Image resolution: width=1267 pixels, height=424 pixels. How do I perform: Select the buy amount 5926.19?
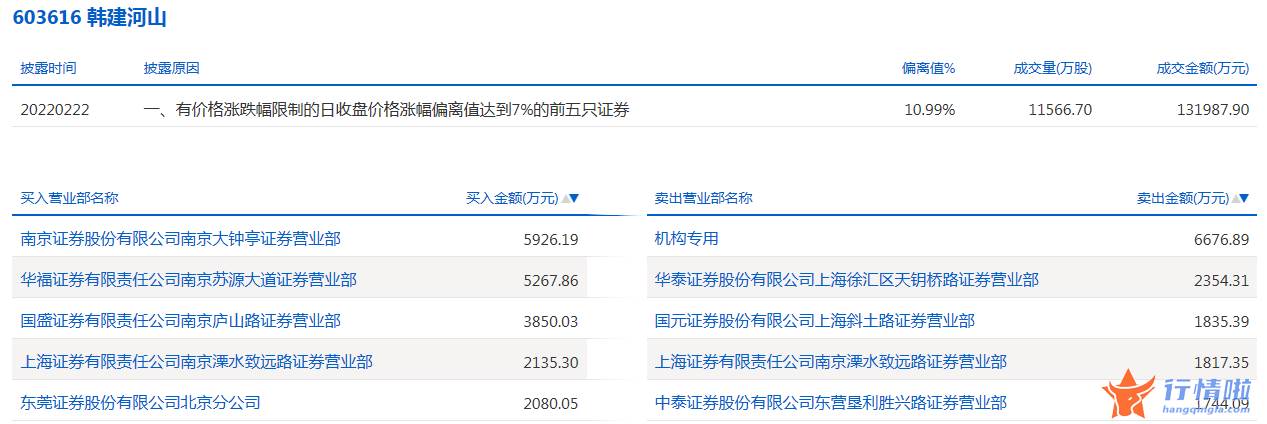tap(551, 240)
